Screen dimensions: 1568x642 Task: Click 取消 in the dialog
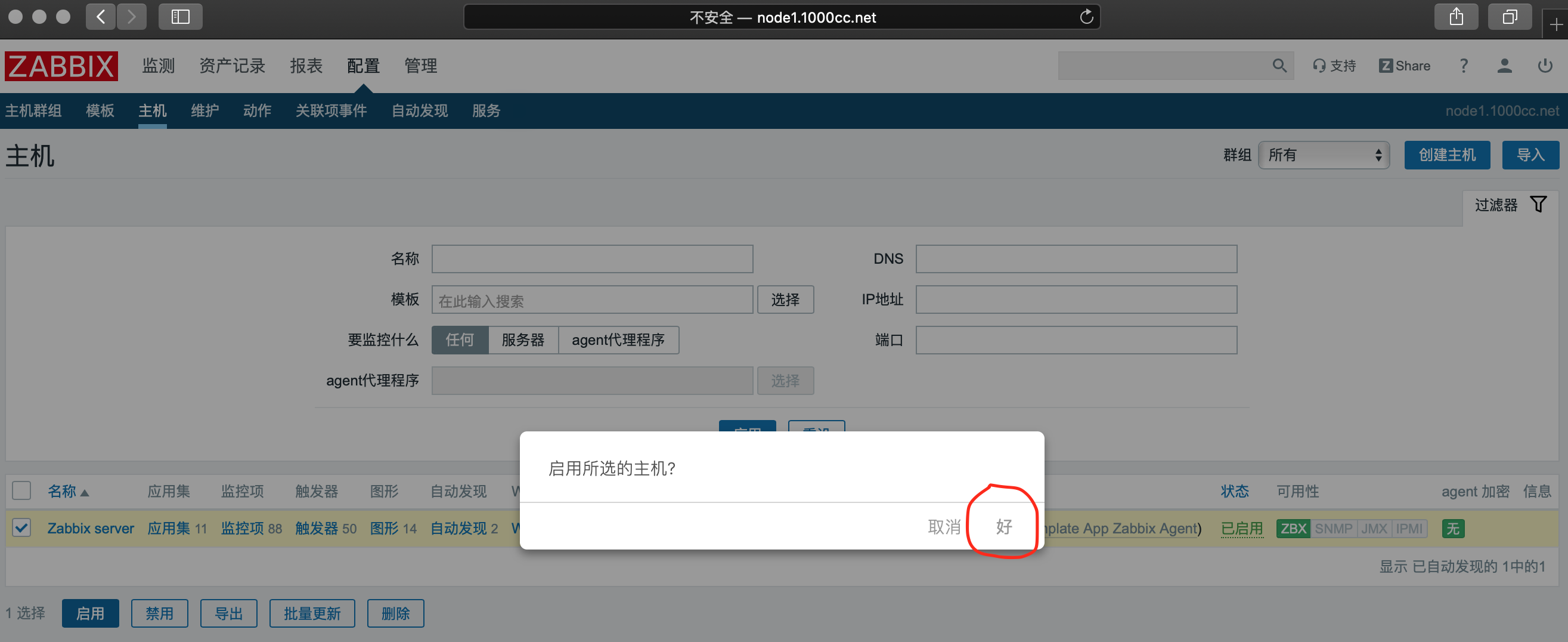(943, 526)
